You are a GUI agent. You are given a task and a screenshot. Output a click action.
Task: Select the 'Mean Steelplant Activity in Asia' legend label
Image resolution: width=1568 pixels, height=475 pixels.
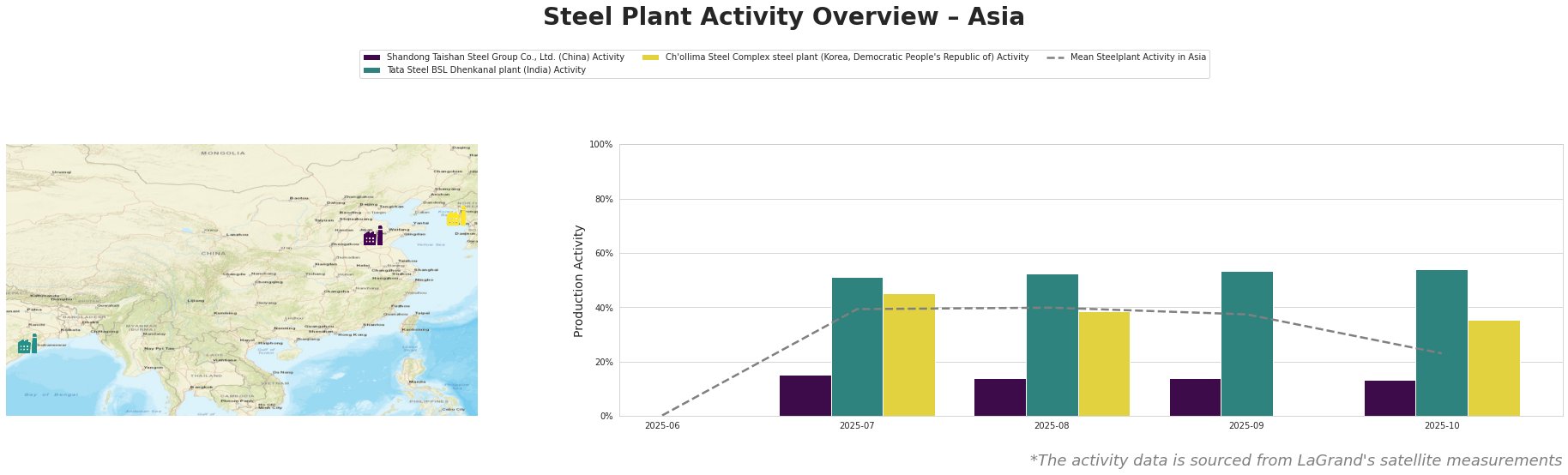(1137, 57)
